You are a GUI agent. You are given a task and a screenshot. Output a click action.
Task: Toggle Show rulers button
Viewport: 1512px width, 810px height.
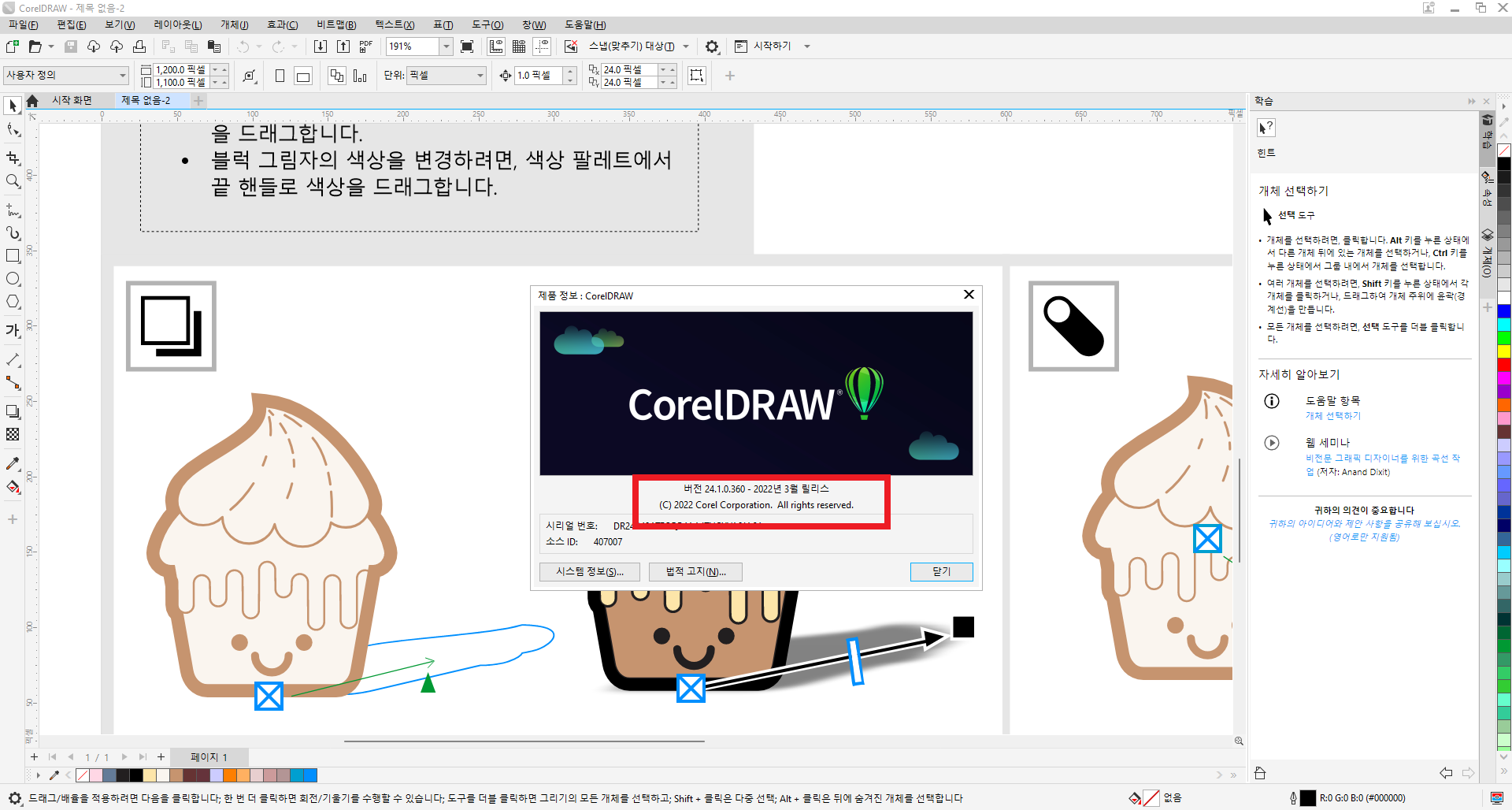click(x=497, y=46)
